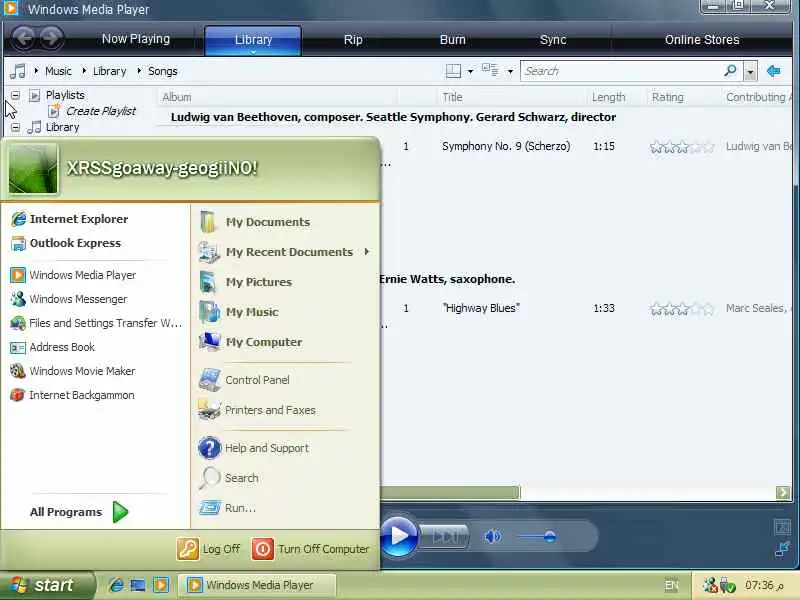
Task: Switch to the Rip tab
Action: (x=353, y=40)
